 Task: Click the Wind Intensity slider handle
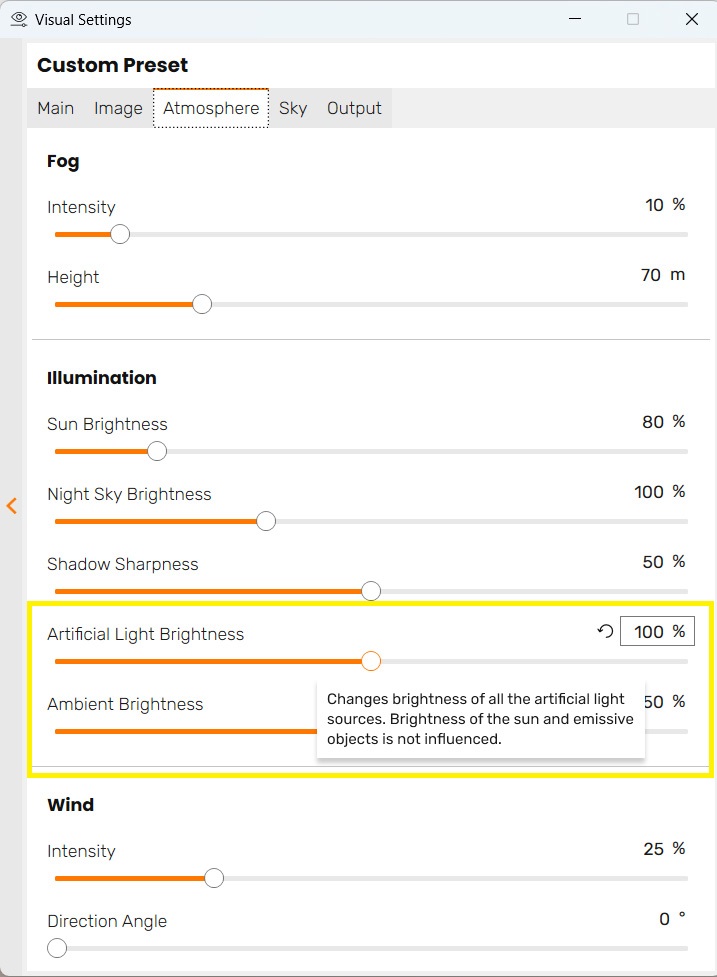point(214,878)
